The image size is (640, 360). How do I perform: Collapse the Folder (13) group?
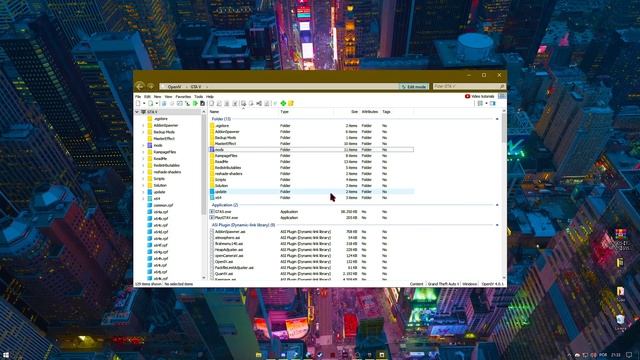pos(497,119)
